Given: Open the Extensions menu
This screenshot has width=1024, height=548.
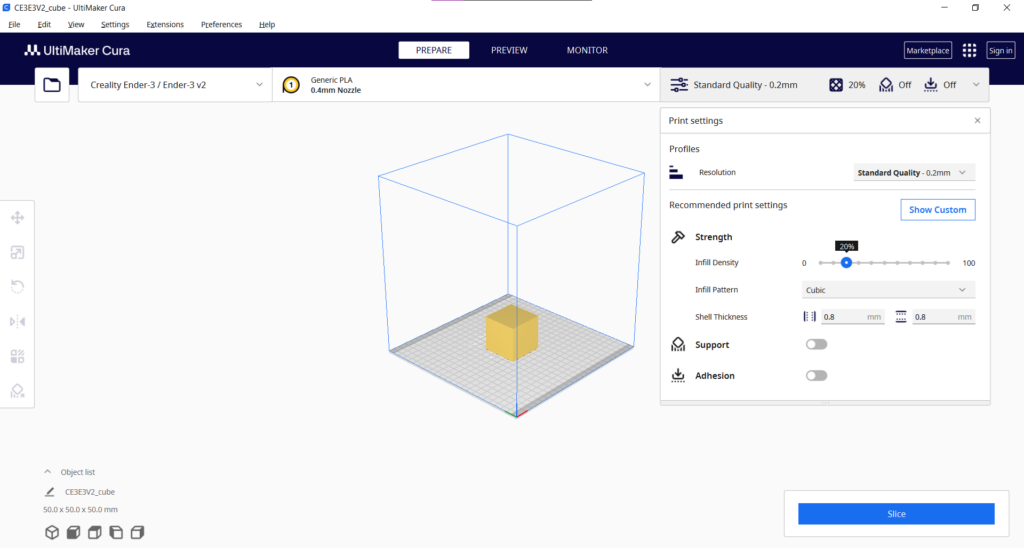Looking at the screenshot, I should (165, 24).
